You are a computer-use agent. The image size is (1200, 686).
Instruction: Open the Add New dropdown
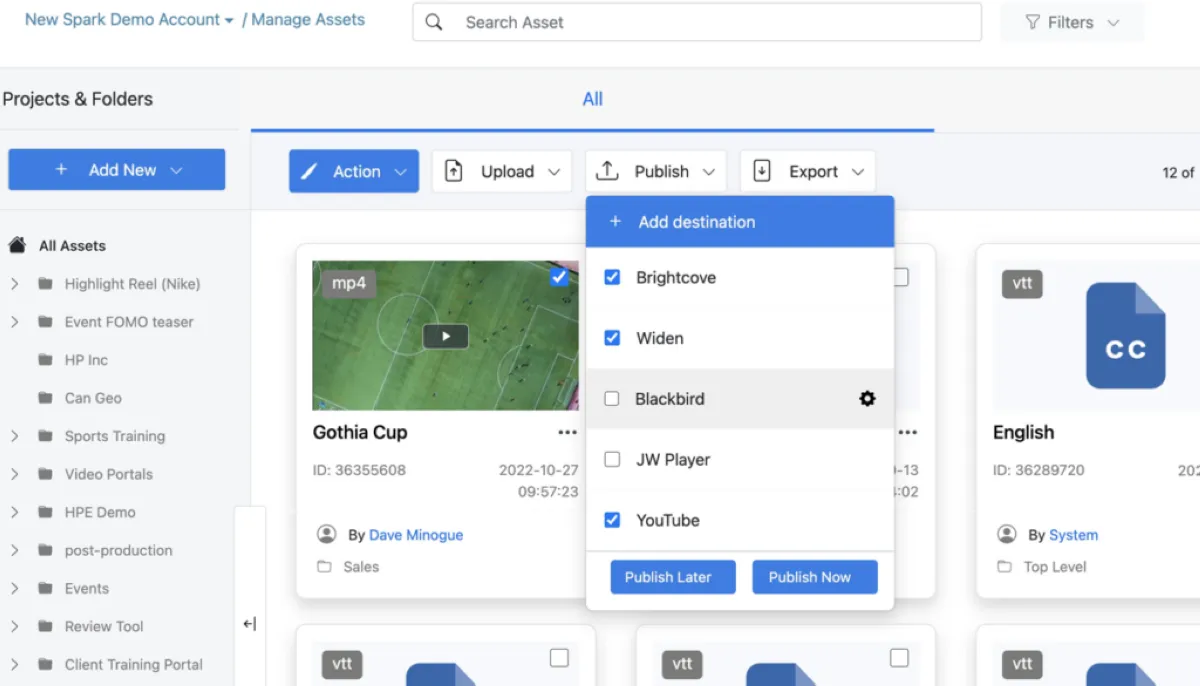pyautogui.click(x=116, y=170)
